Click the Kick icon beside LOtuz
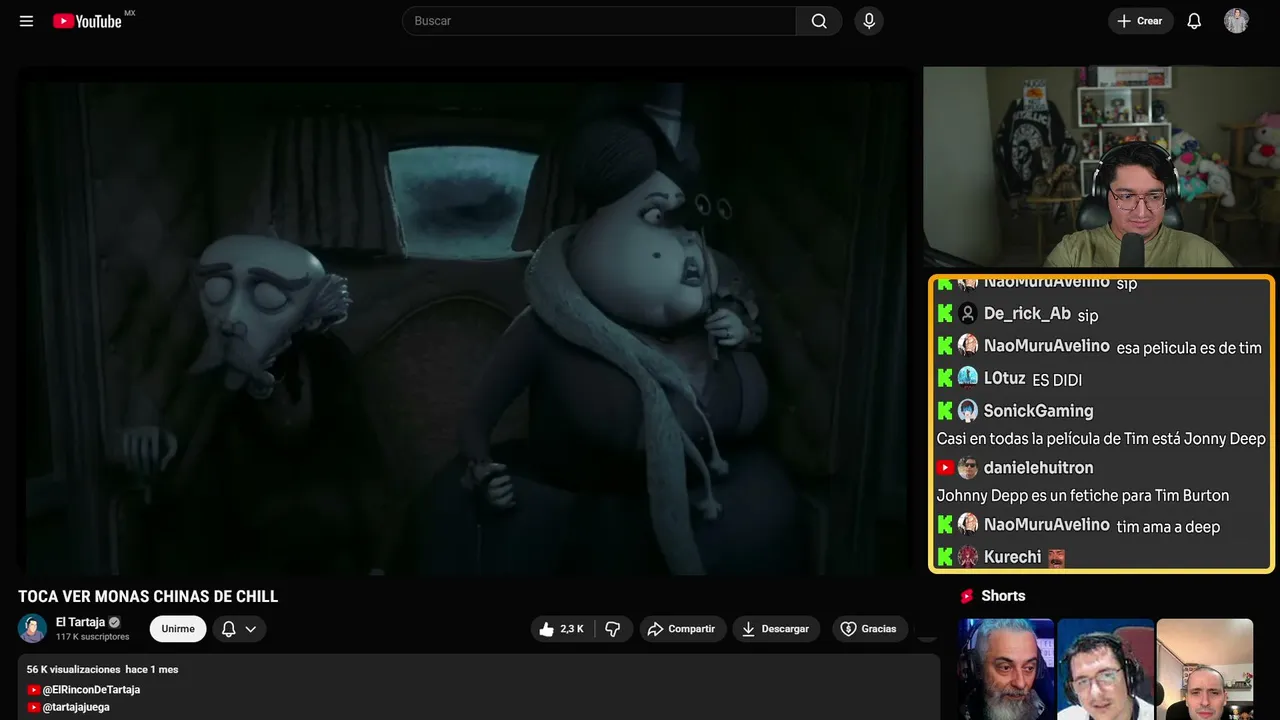Screen dimensions: 1280x720 pyautogui.click(x=945, y=378)
